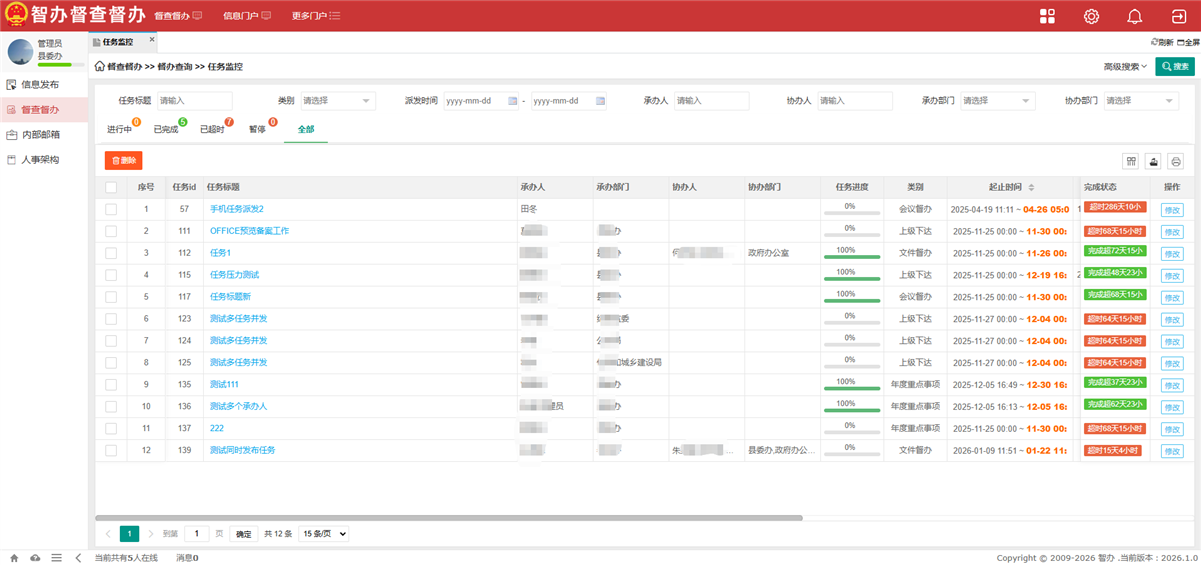1201x565 pixels.
Task: Open the page size 15条/页 dropdown
Action: pyautogui.click(x=323, y=534)
